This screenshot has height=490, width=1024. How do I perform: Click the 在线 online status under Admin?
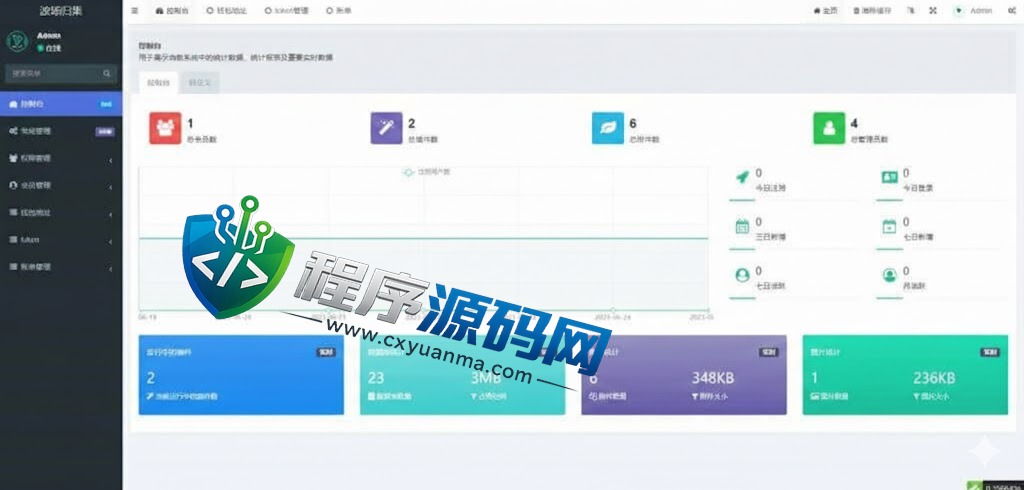[x=49, y=48]
